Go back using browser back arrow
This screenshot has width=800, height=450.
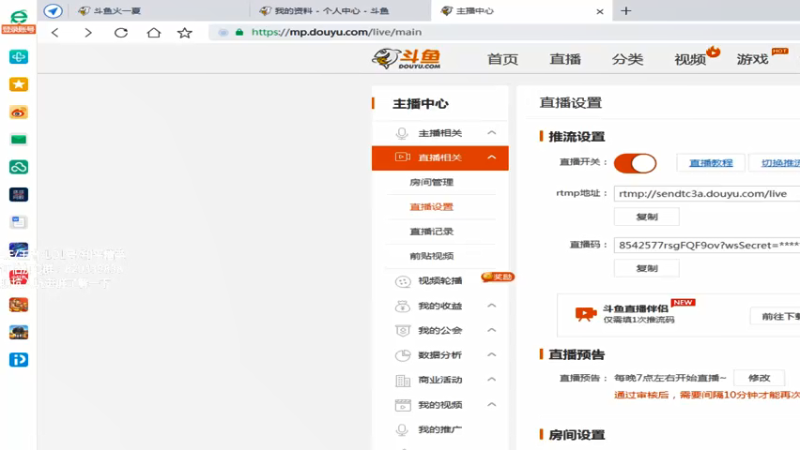[x=55, y=33]
